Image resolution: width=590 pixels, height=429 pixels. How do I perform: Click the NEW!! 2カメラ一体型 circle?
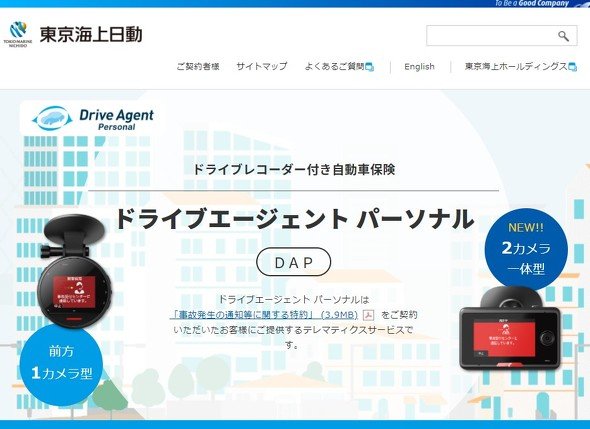coord(526,249)
